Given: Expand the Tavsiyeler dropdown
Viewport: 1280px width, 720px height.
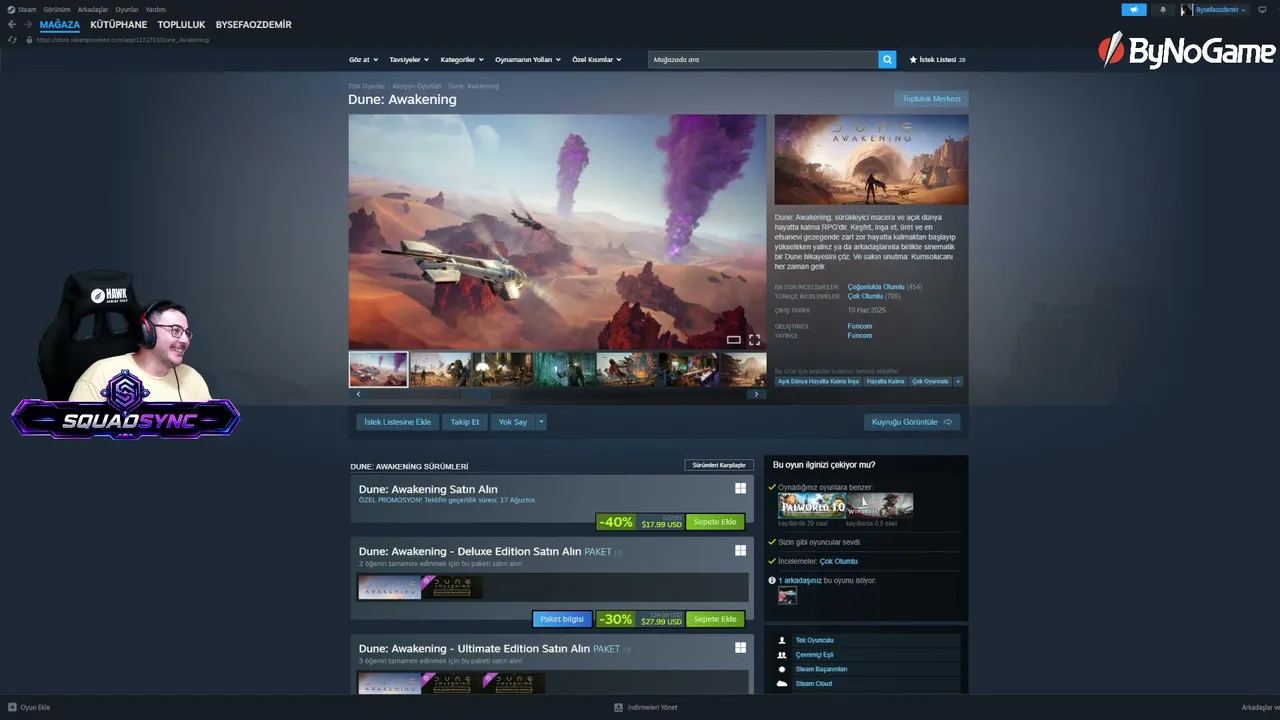Looking at the screenshot, I should pos(409,60).
